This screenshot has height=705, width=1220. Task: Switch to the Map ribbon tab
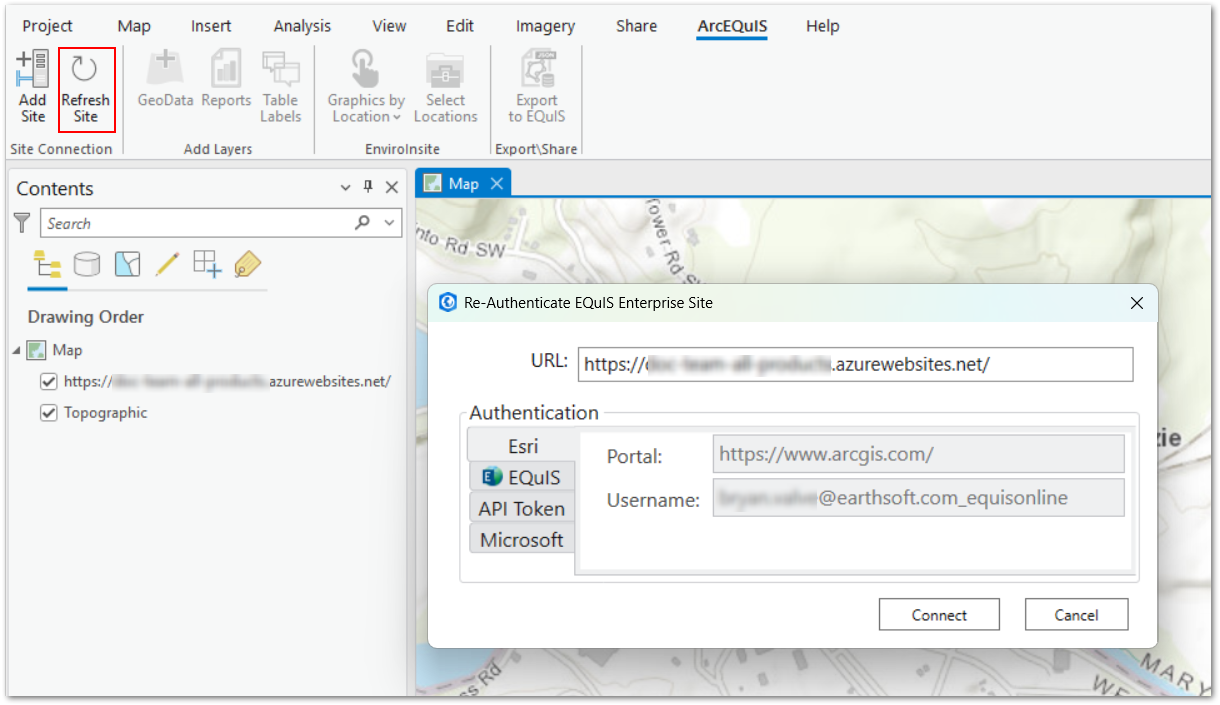134,26
